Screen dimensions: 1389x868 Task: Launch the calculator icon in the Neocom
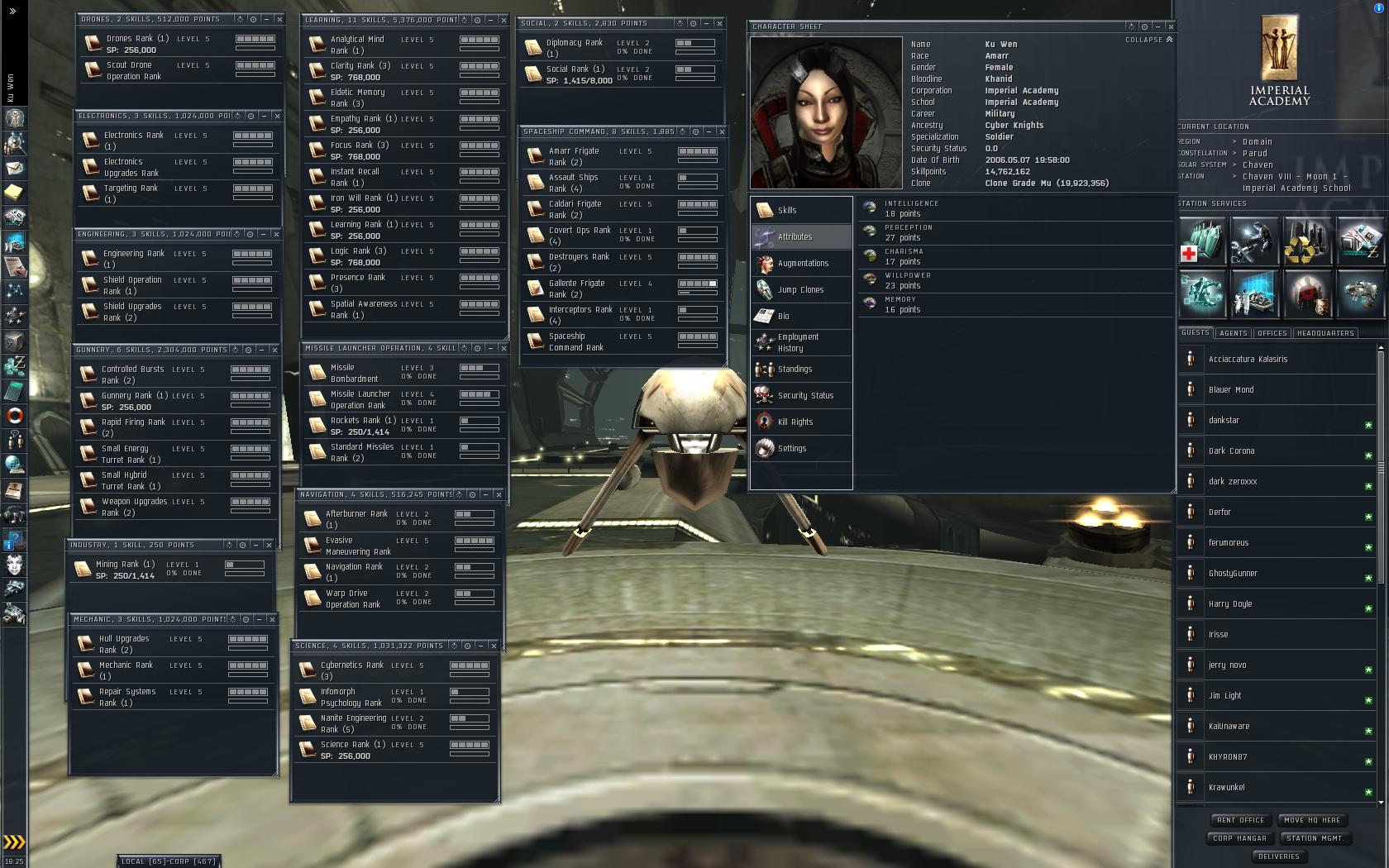pyautogui.click(x=14, y=390)
